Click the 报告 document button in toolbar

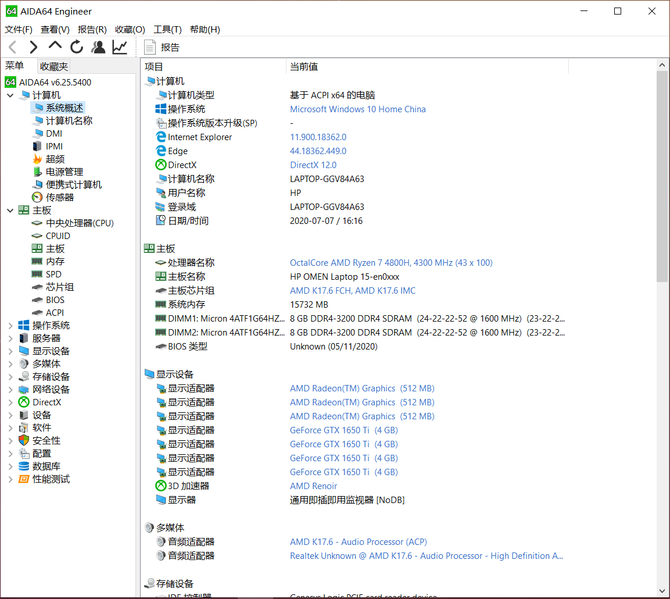162,47
